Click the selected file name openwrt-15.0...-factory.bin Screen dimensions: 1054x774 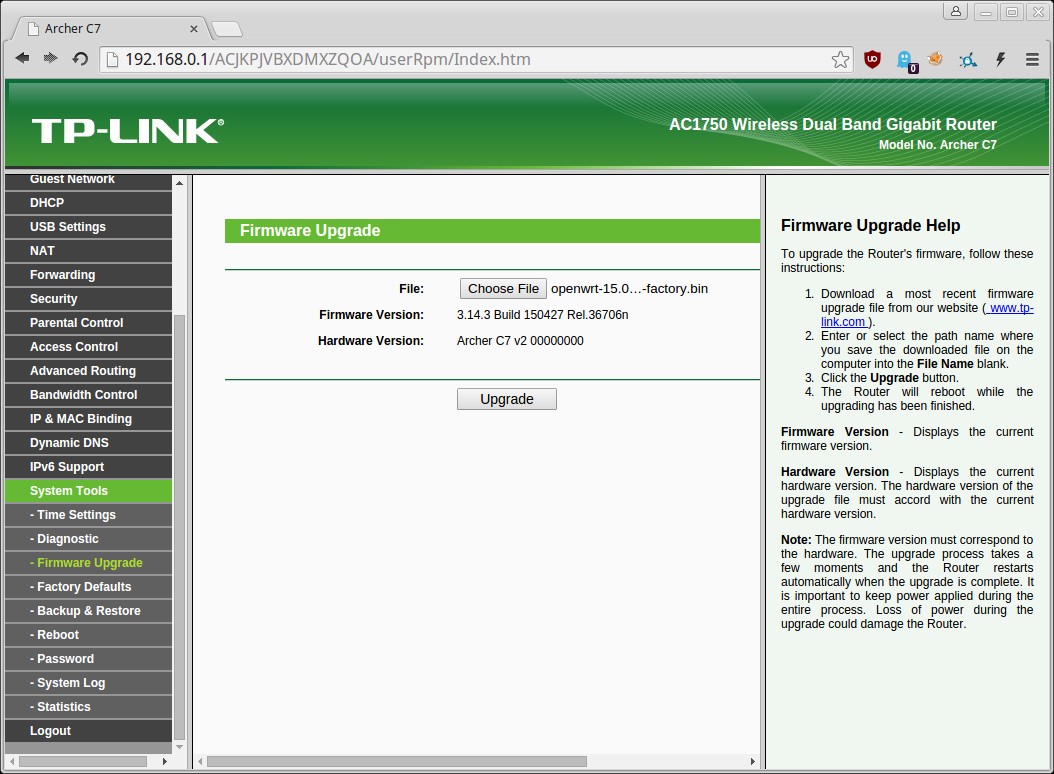(629, 288)
